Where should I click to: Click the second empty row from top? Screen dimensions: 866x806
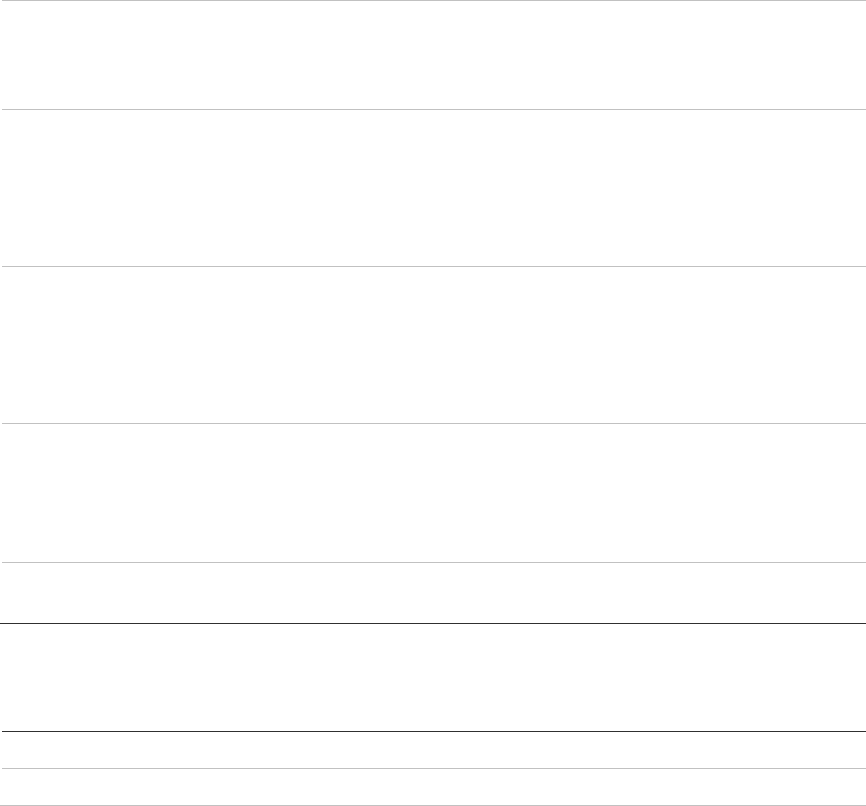coord(433,188)
